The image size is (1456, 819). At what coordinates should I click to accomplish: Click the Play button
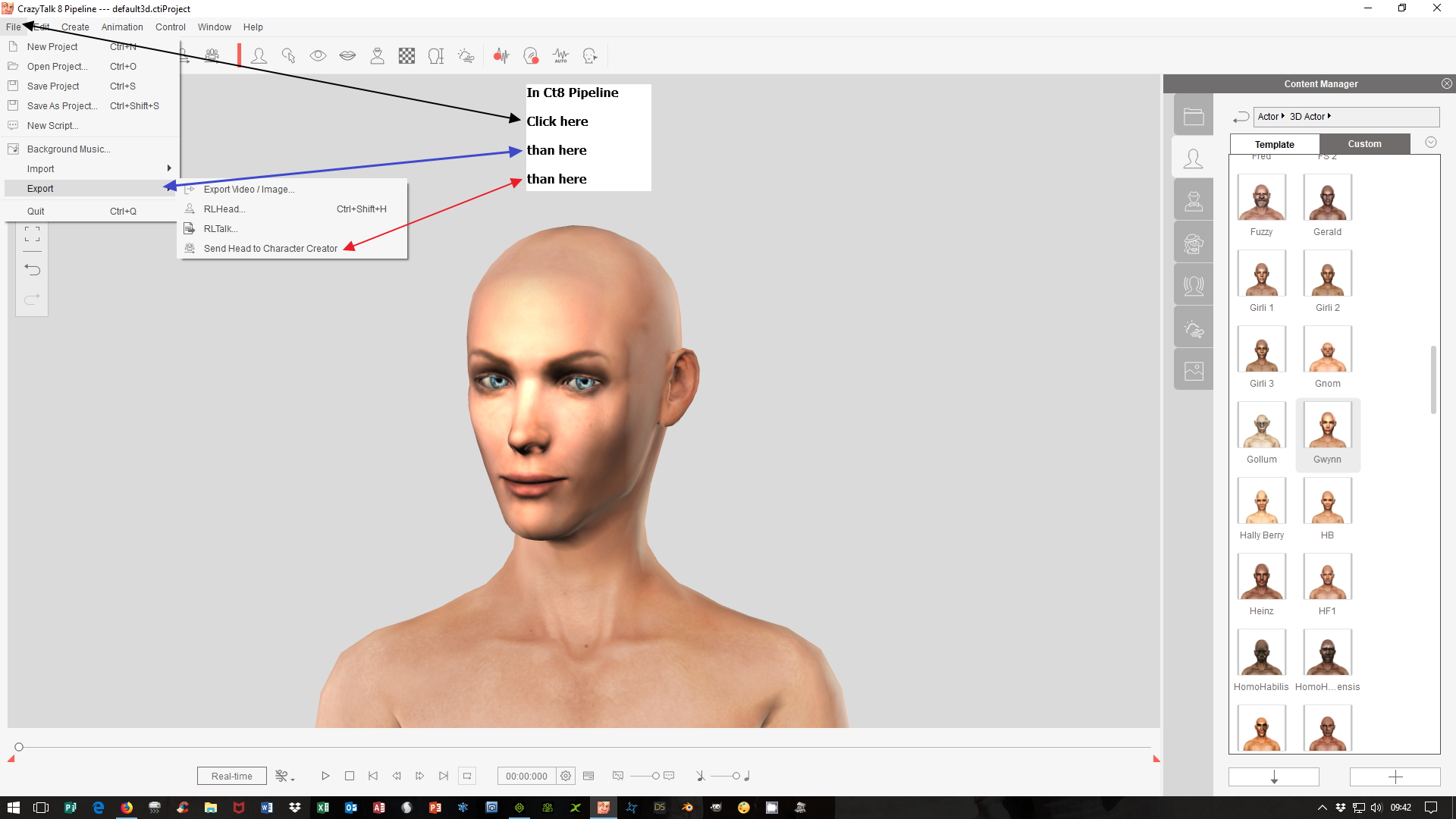[x=325, y=776]
